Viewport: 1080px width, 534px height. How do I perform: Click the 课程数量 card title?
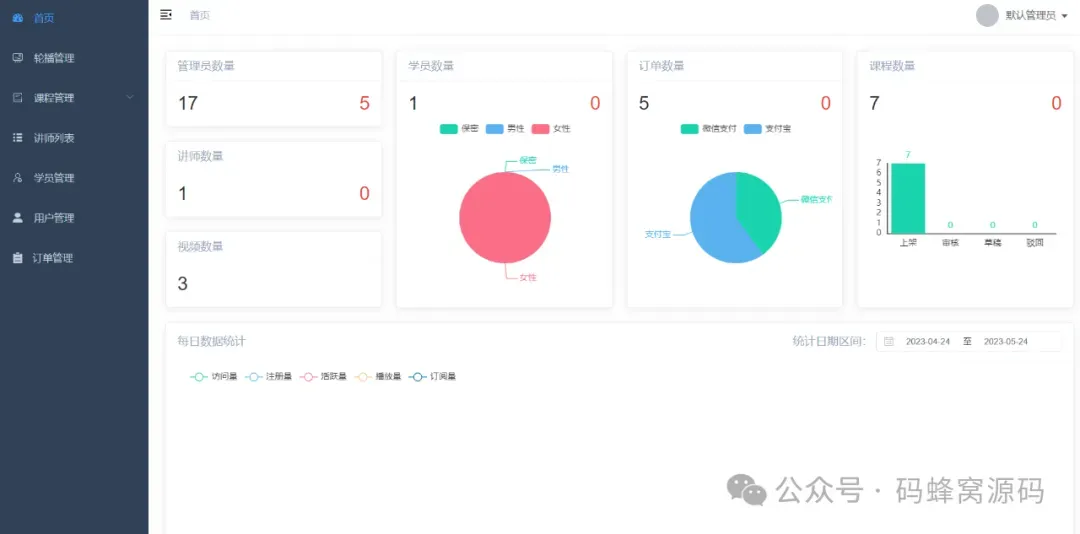pyautogui.click(x=892, y=66)
